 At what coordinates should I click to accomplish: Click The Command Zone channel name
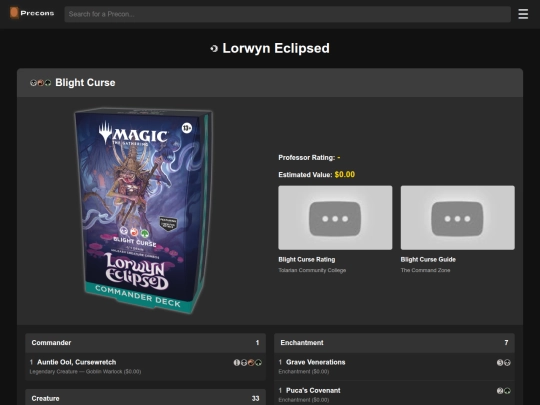pyautogui.click(x=425, y=270)
